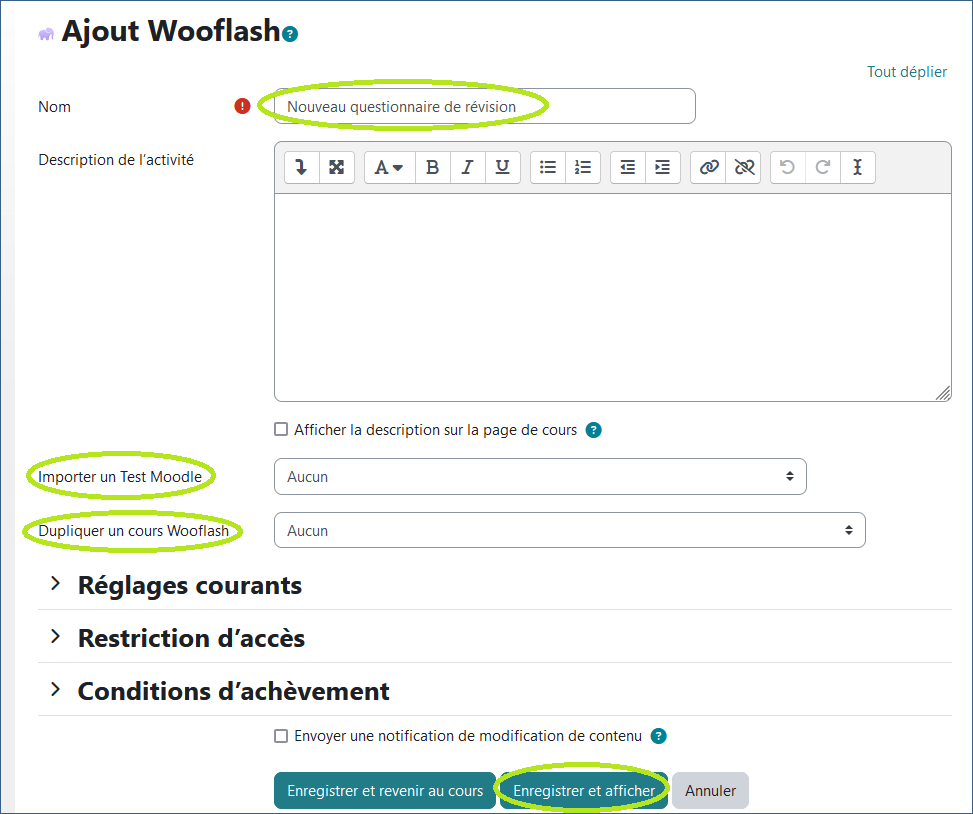Click 'Enregistrer et afficher' button
The height and width of the screenshot is (814, 973).
point(584,790)
